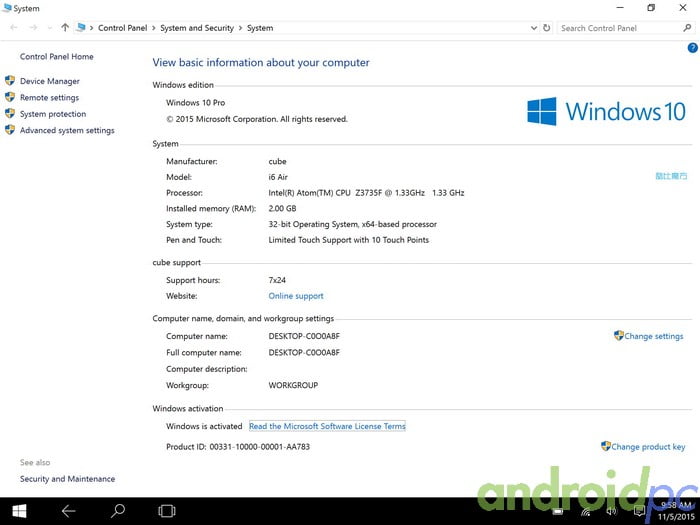
Task: Click support hours value '7x24'
Action: 277,280
